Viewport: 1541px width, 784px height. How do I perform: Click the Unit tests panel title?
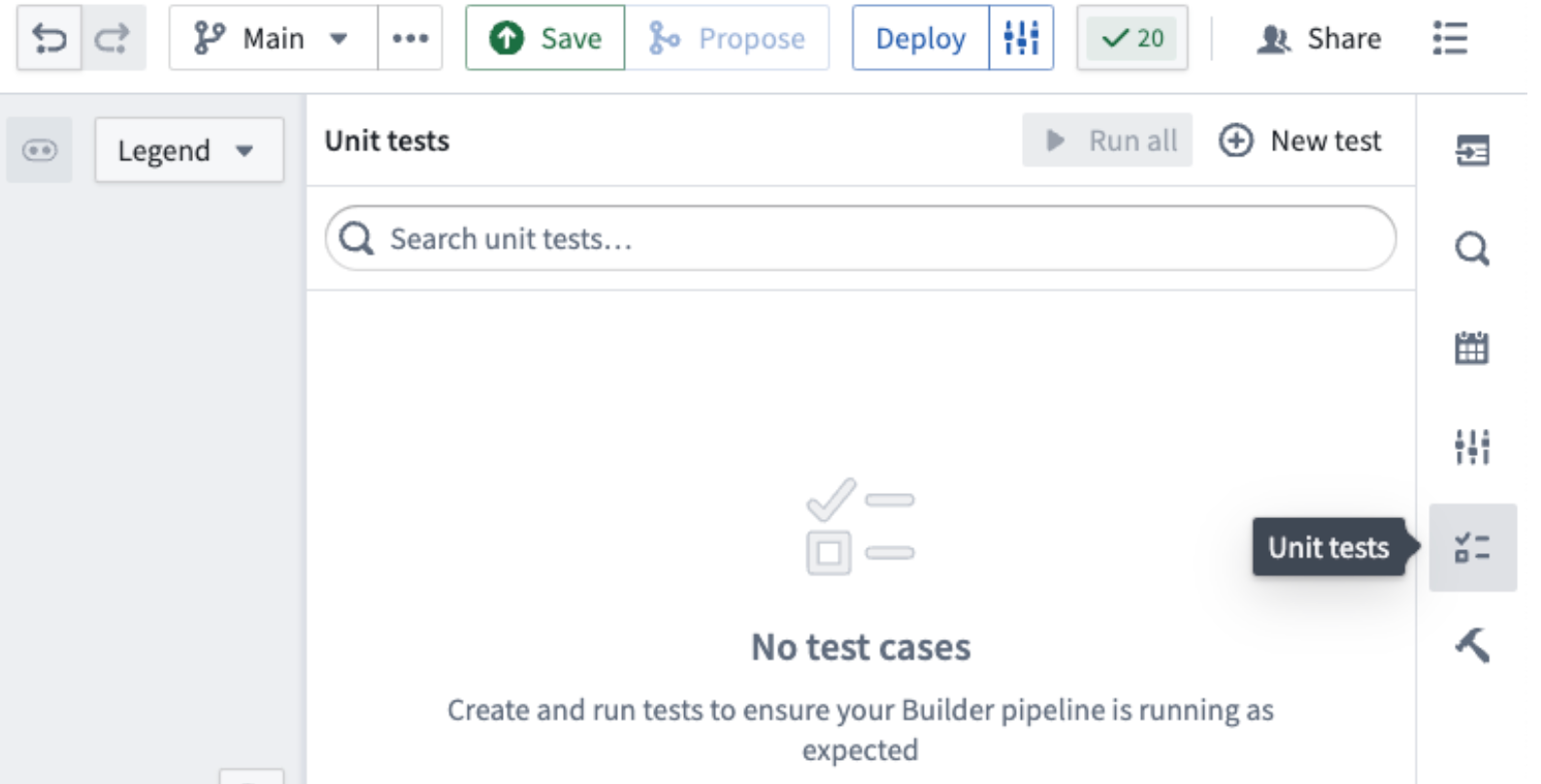click(387, 141)
